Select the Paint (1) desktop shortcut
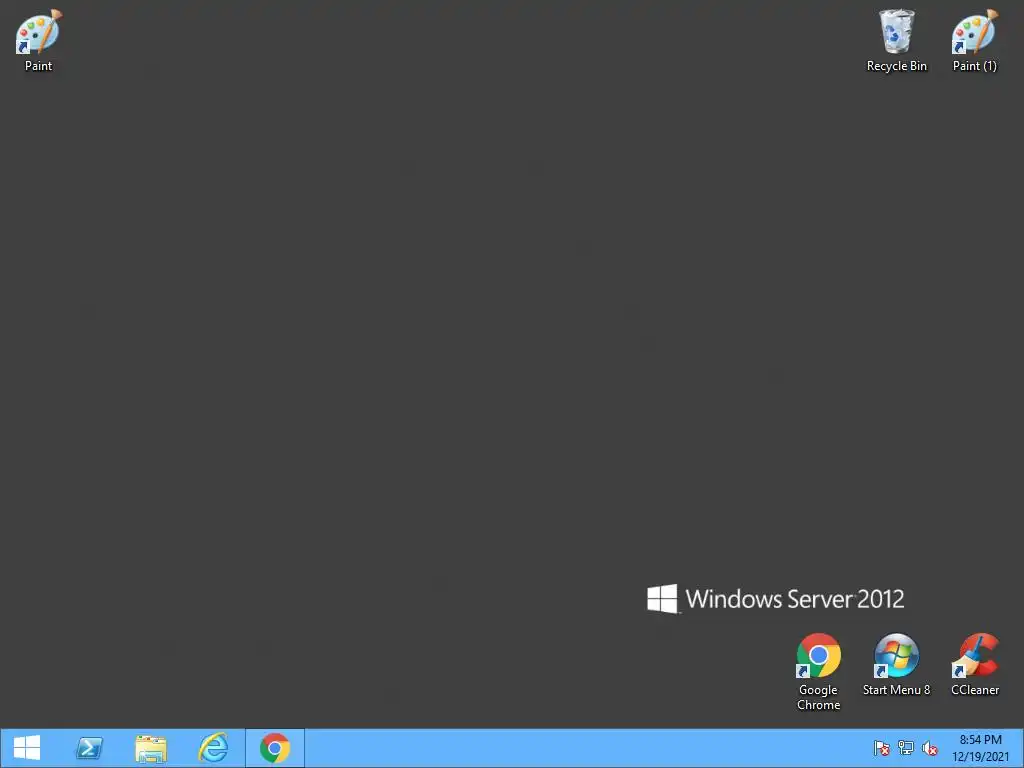Viewport: 1024px width, 768px height. coord(974,40)
